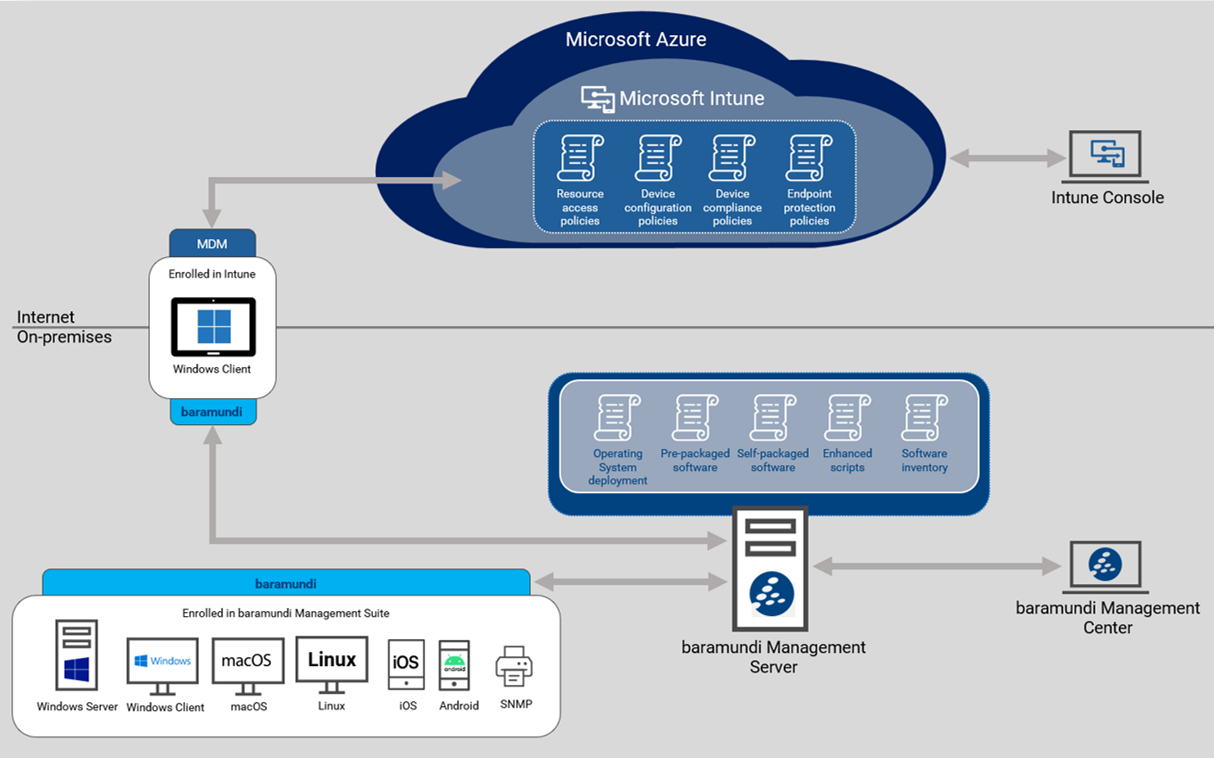
Task: Select the Resource access policies scroll icon
Action: coord(580,158)
